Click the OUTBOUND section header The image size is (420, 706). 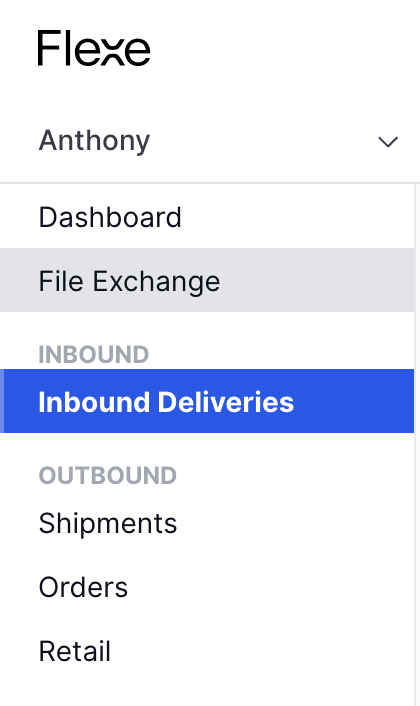(x=108, y=475)
